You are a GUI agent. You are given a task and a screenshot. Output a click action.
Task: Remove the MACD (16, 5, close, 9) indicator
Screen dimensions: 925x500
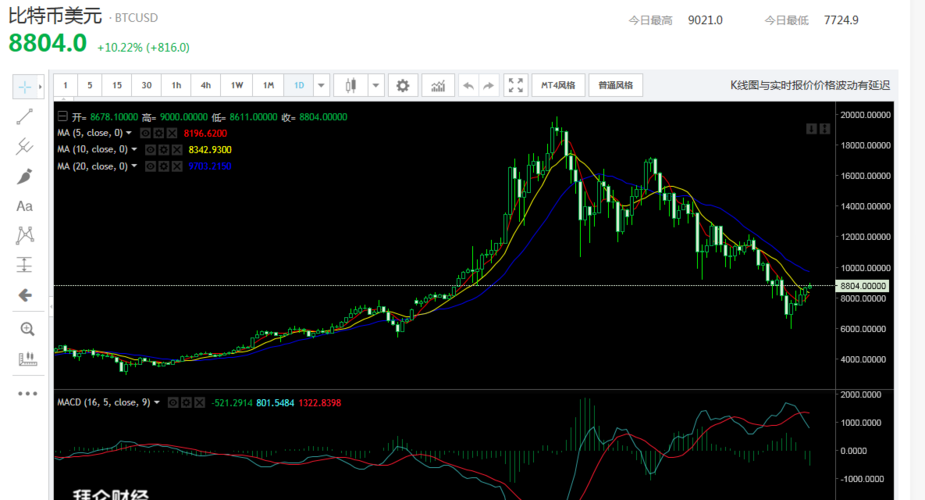point(199,403)
